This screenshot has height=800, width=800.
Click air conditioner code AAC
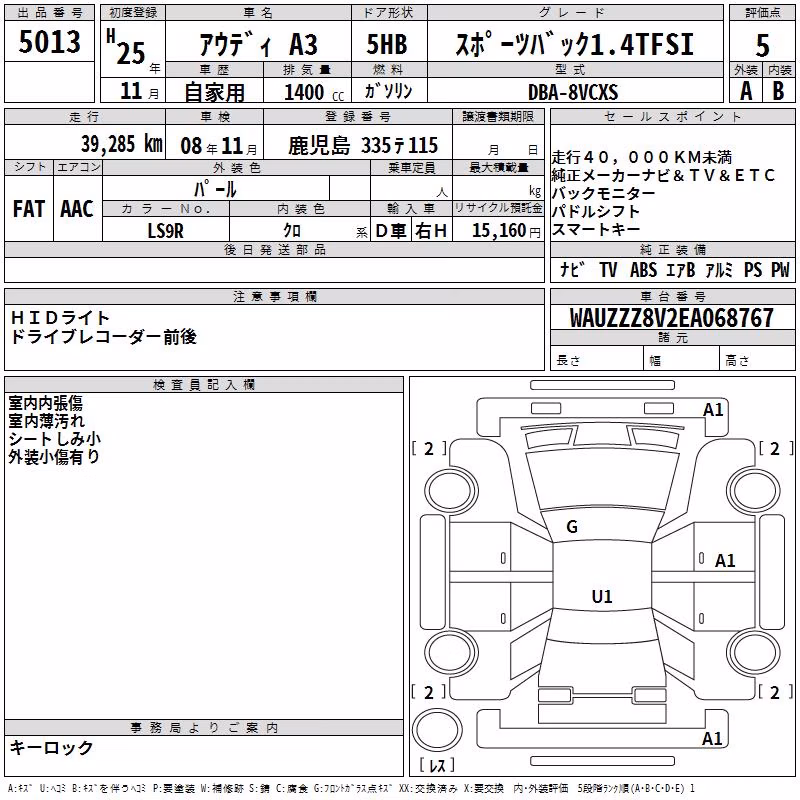(x=77, y=209)
